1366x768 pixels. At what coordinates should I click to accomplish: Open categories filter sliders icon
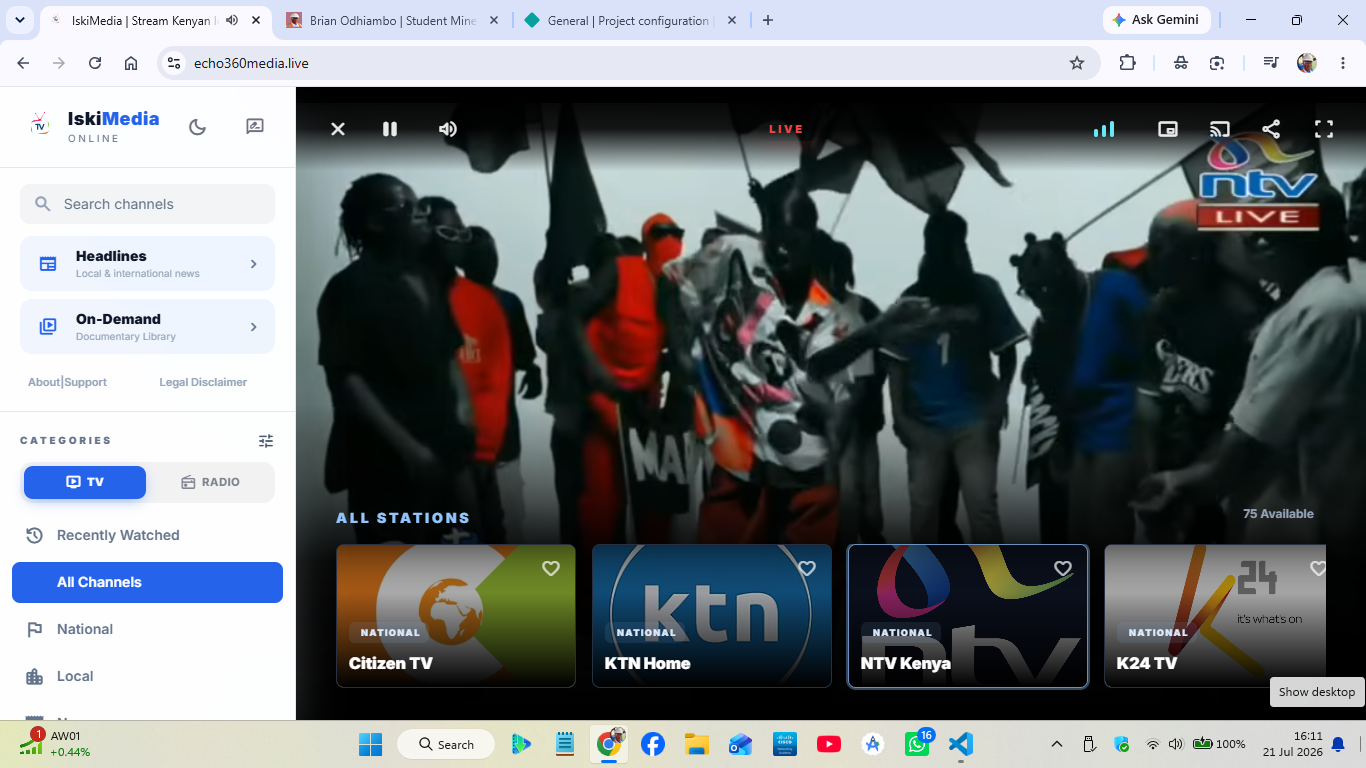click(265, 441)
